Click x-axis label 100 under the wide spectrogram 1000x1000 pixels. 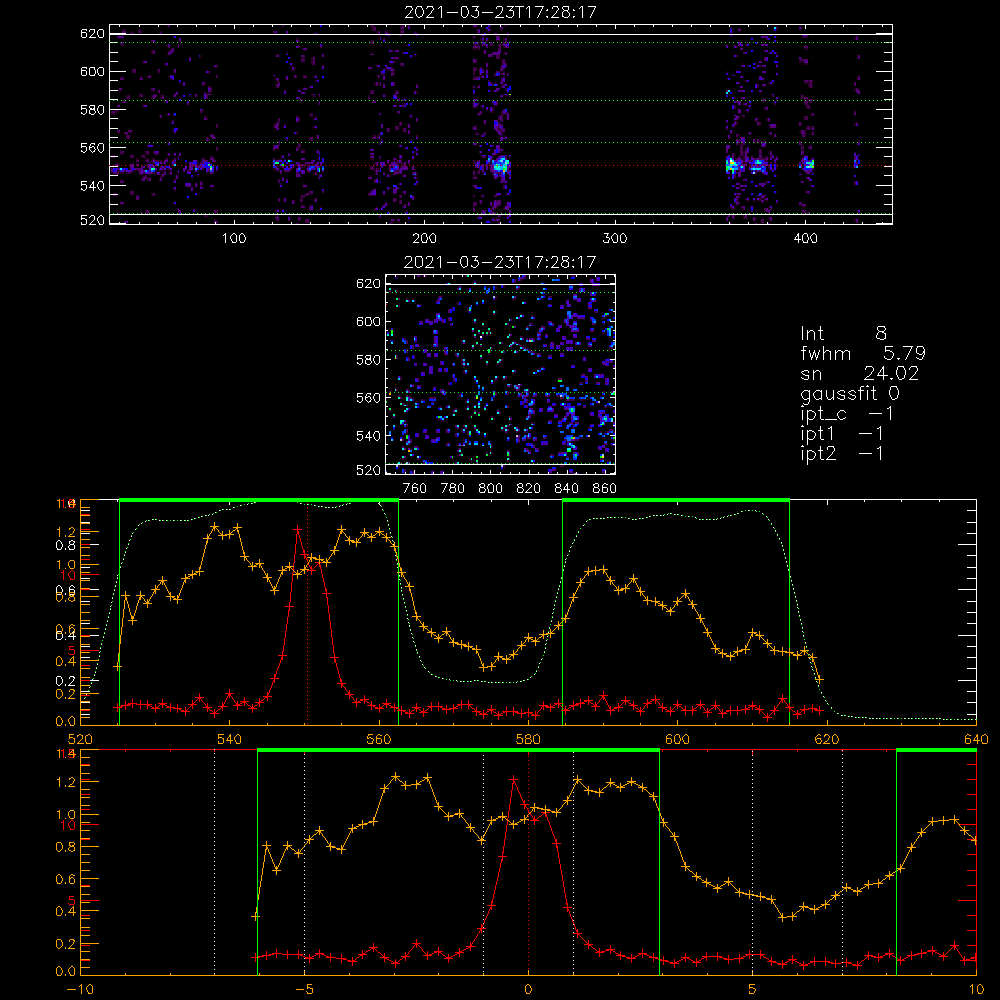(234, 239)
